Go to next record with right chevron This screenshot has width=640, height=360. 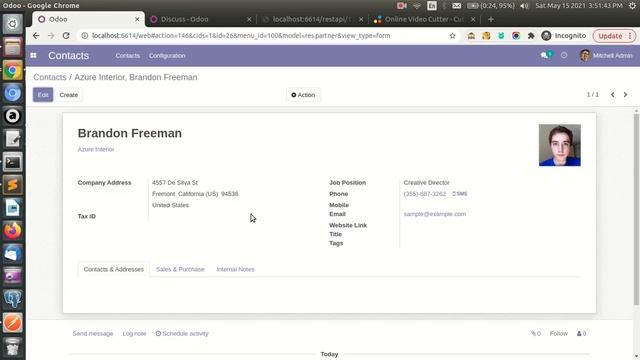coord(625,95)
